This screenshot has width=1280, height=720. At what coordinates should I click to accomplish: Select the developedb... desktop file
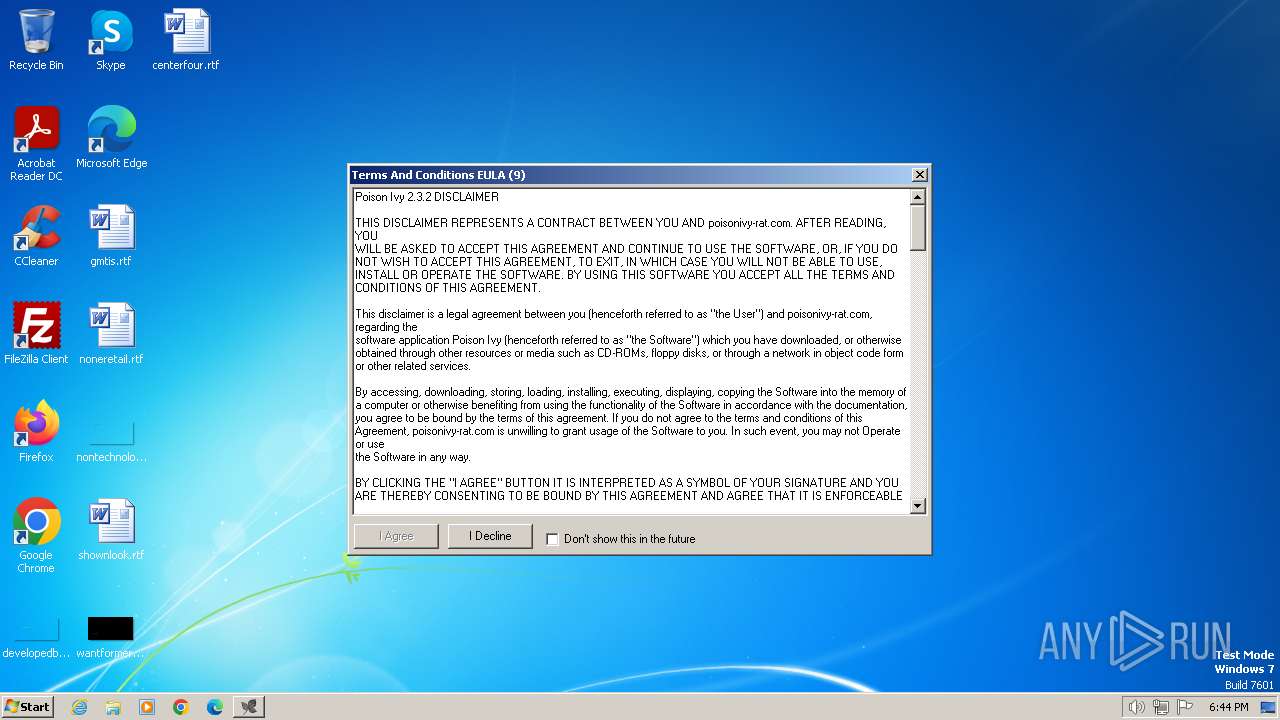36,638
